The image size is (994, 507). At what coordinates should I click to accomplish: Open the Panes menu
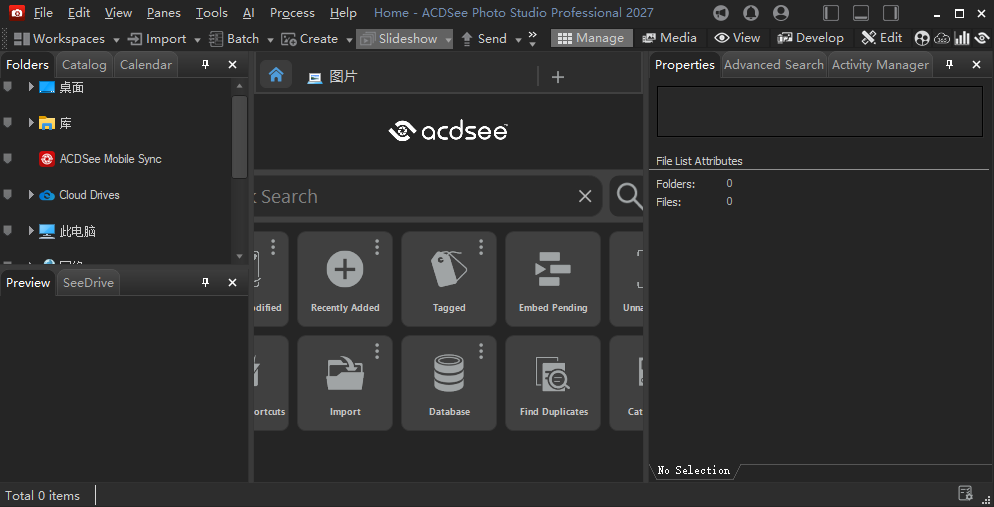(164, 13)
